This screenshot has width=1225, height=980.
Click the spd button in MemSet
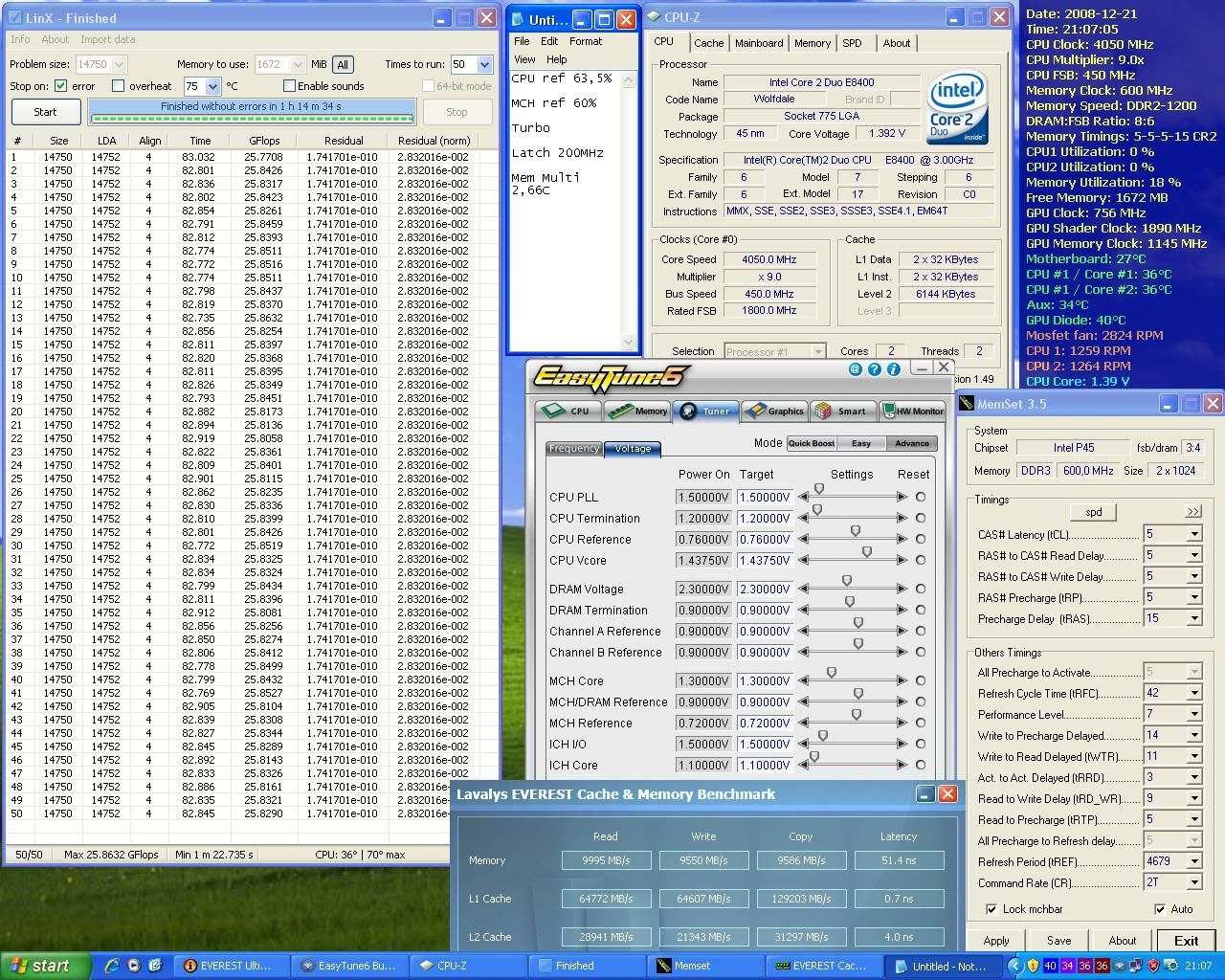[x=1093, y=512]
